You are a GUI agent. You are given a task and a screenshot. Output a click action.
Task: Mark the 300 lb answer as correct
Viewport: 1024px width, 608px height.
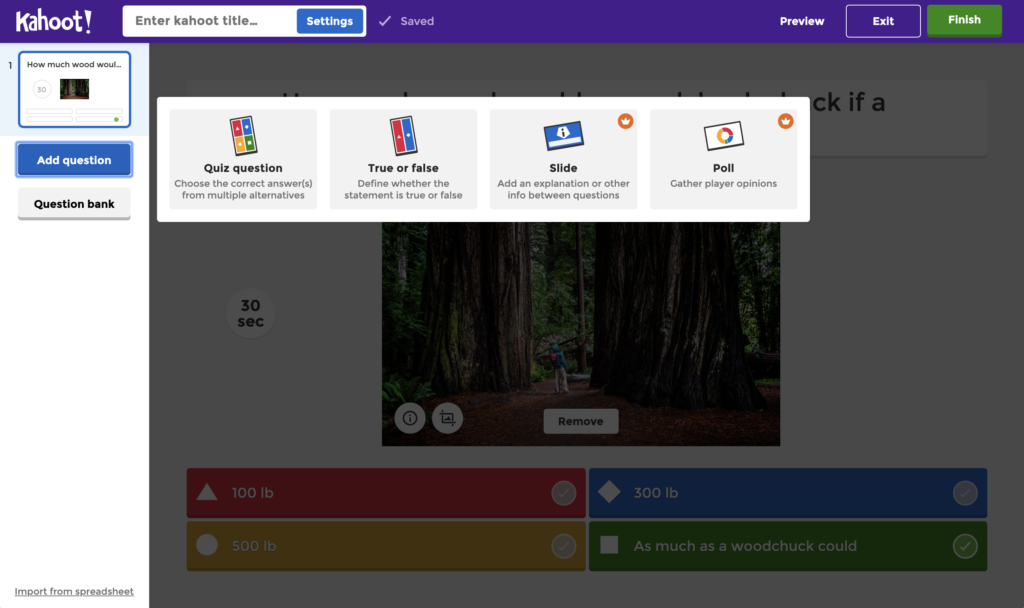pos(964,493)
